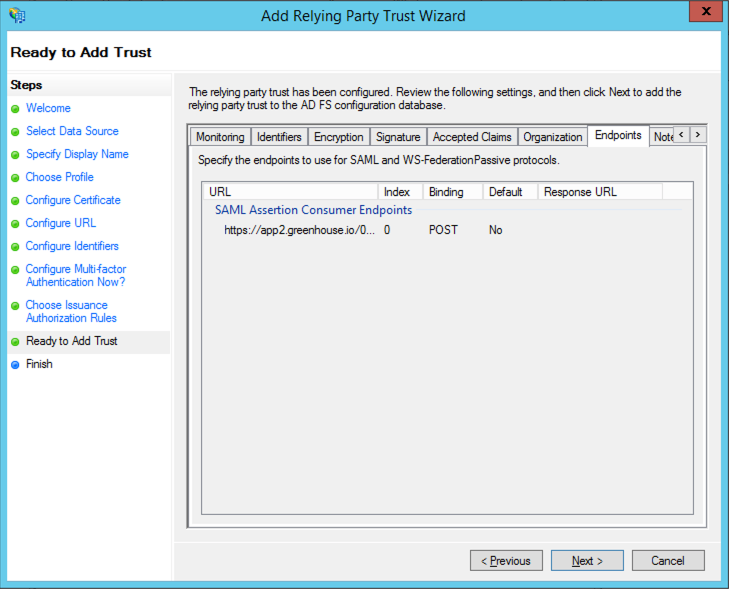Switch to the Organization tab
Viewport: 729px width, 589px height.
(x=552, y=137)
